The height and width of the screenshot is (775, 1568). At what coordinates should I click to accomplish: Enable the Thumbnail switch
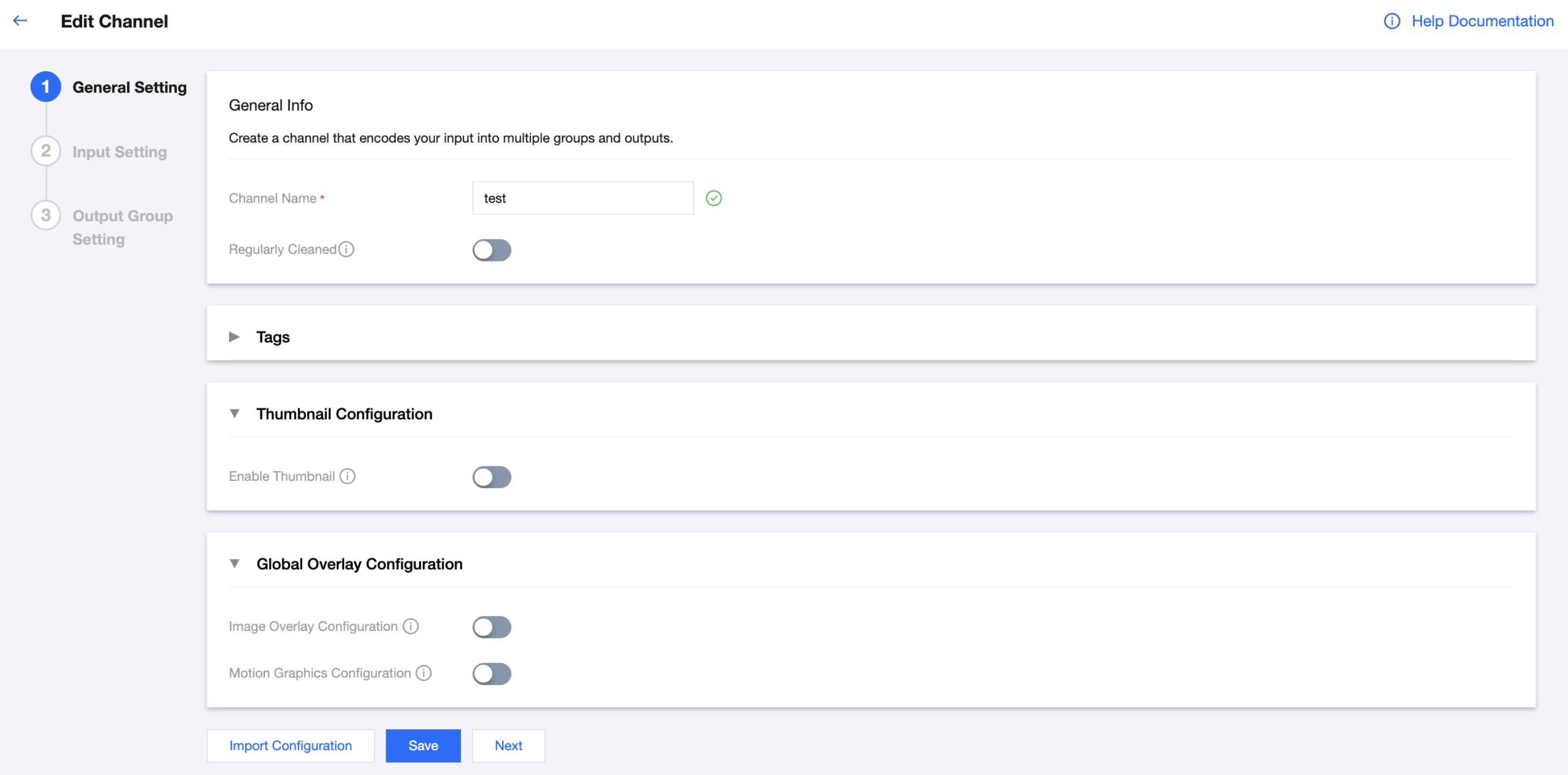pyautogui.click(x=491, y=476)
